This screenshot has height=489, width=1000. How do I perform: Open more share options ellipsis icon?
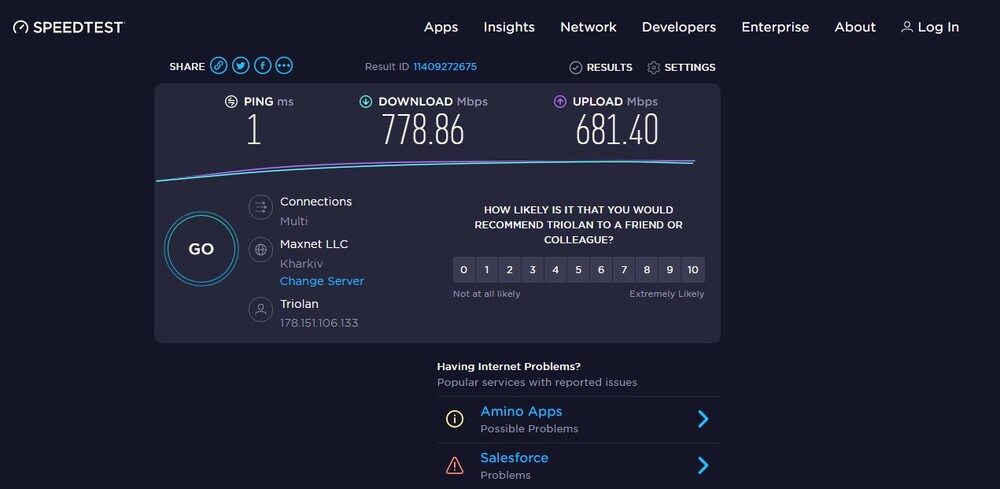pyautogui.click(x=284, y=66)
